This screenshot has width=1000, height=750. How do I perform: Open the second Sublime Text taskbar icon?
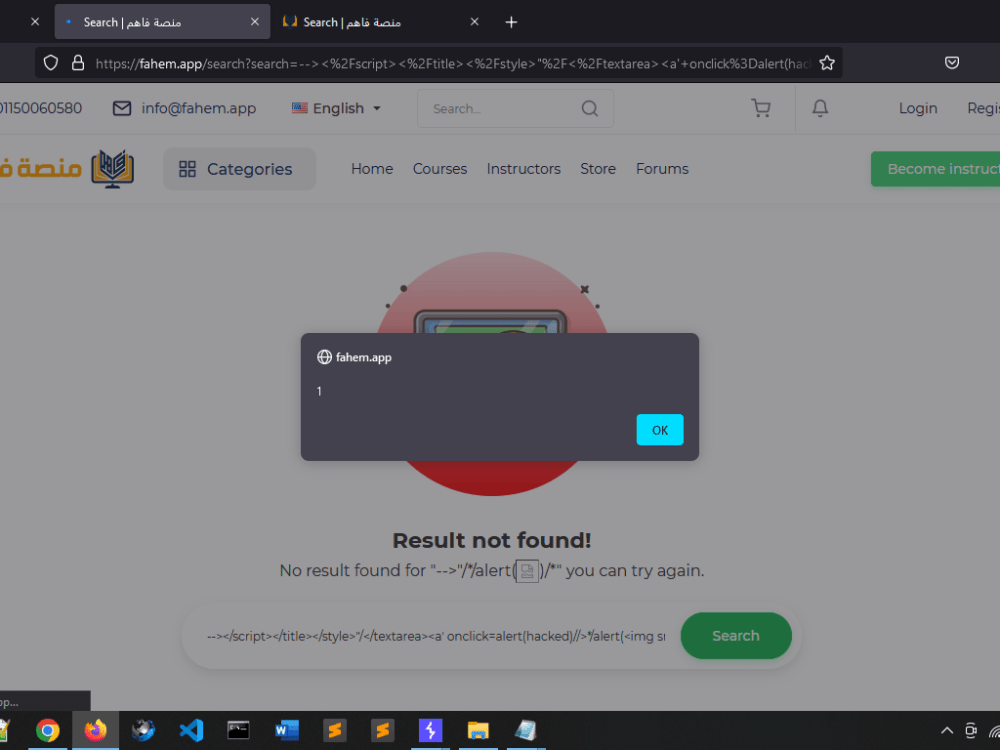383,730
